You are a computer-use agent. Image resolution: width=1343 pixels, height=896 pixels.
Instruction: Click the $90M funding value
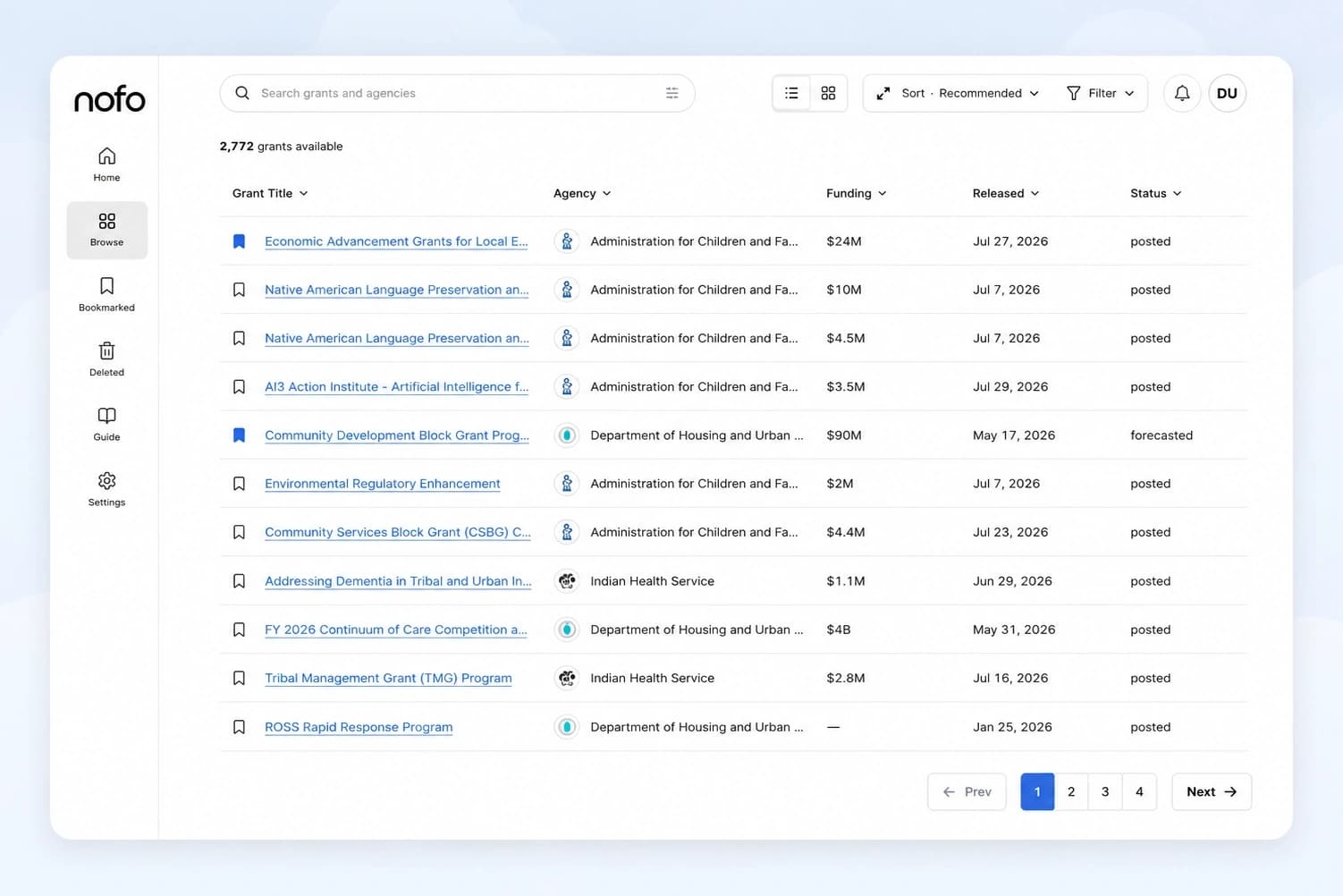(x=844, y=435)
